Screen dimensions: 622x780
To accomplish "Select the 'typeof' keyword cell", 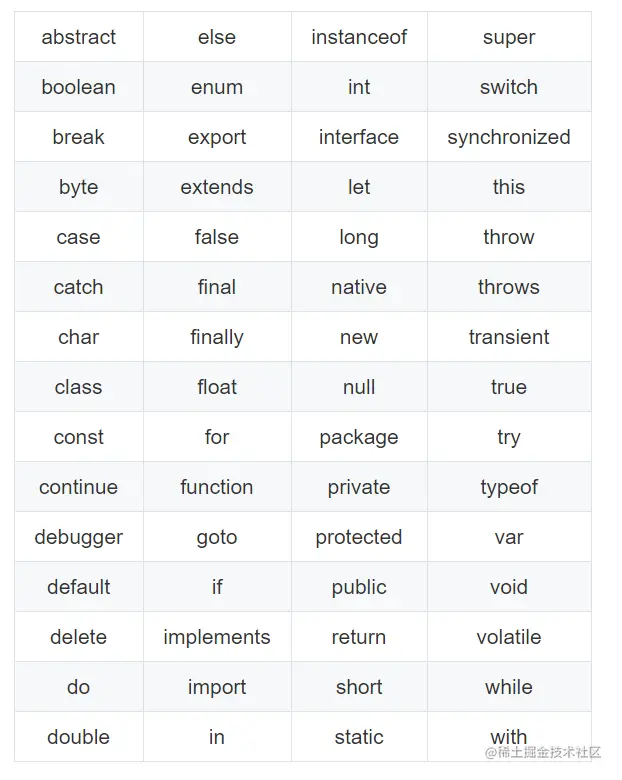I will [508, 487].
